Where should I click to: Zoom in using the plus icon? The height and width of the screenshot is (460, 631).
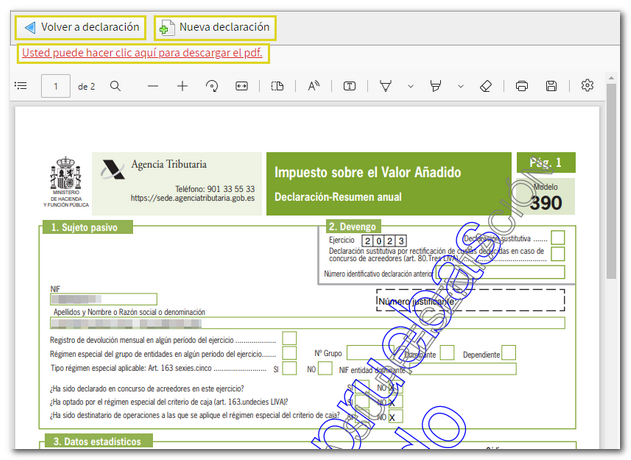point(182,86)
